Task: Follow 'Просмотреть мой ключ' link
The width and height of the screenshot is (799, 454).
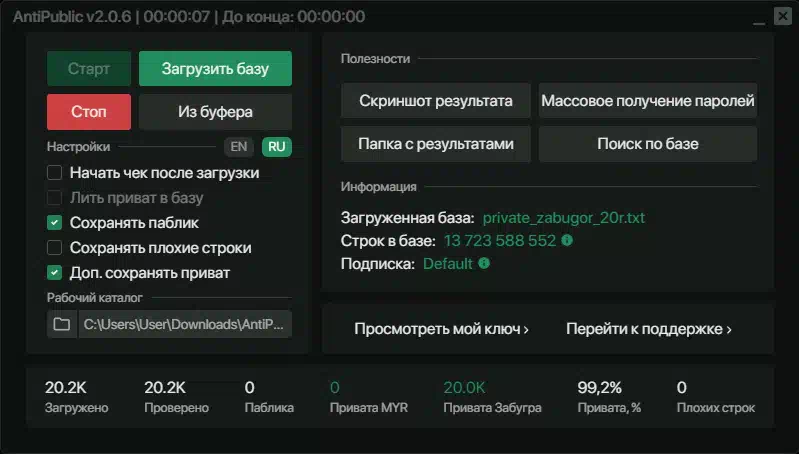Action: click(x=441, y=329)
